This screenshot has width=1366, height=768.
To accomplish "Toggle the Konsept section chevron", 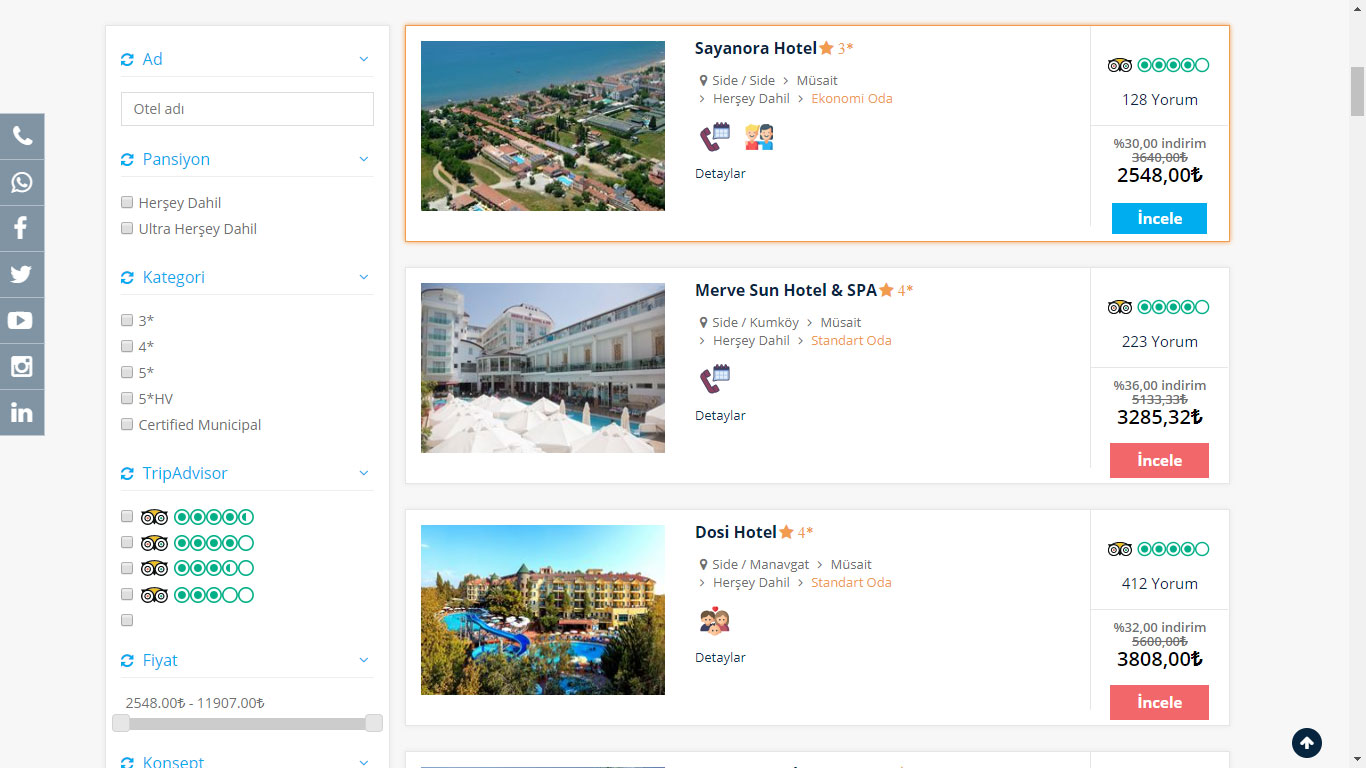I will tap(364, 762).
